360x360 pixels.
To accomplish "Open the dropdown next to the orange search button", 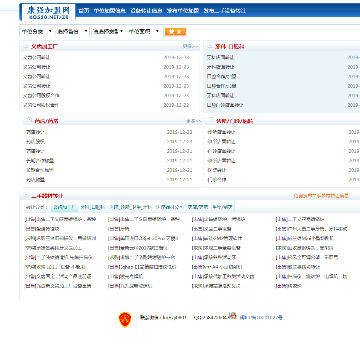I will point(144,32).
